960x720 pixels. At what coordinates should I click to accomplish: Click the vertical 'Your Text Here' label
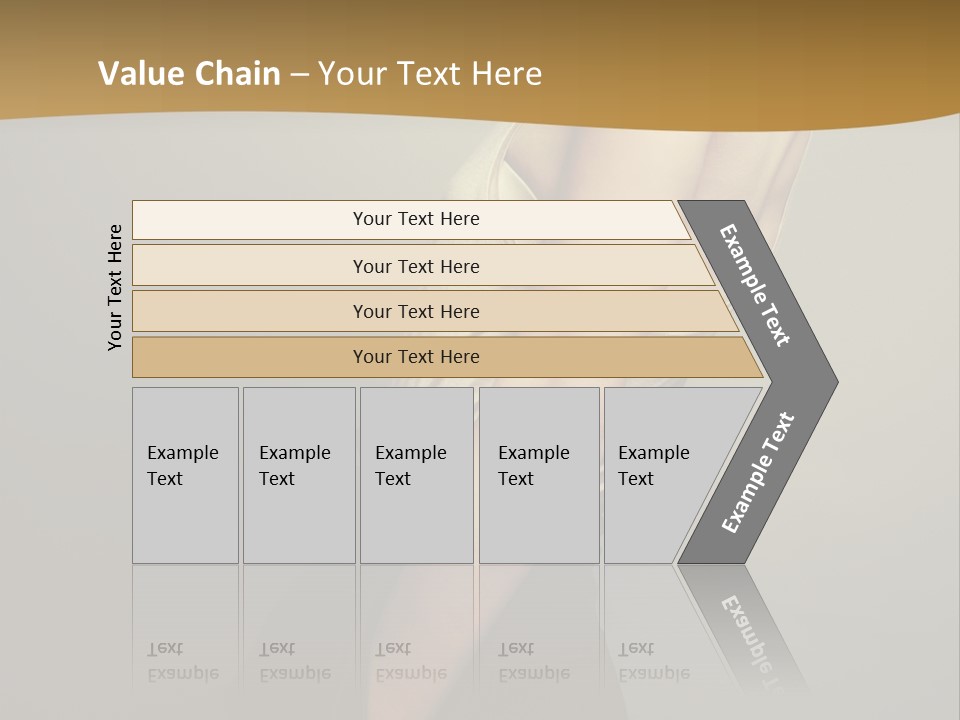115,288
